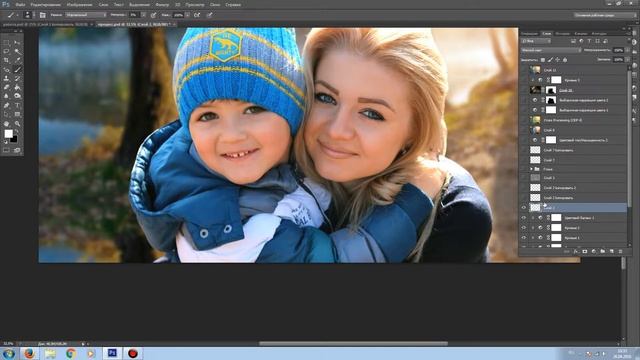Click the lock all padlock icon
Viewport: 640px width, 360px height.
(565, 60)
